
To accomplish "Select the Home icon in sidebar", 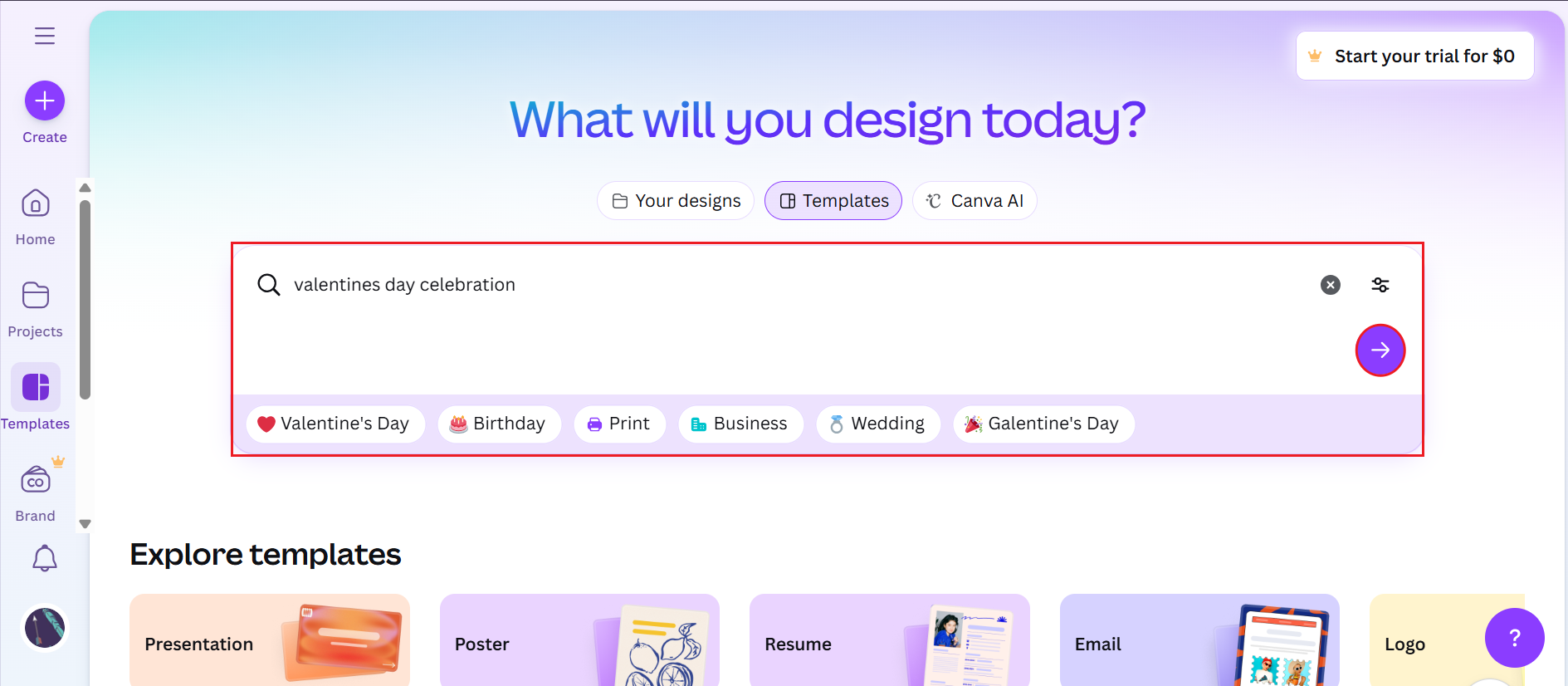I will point(34,203).
